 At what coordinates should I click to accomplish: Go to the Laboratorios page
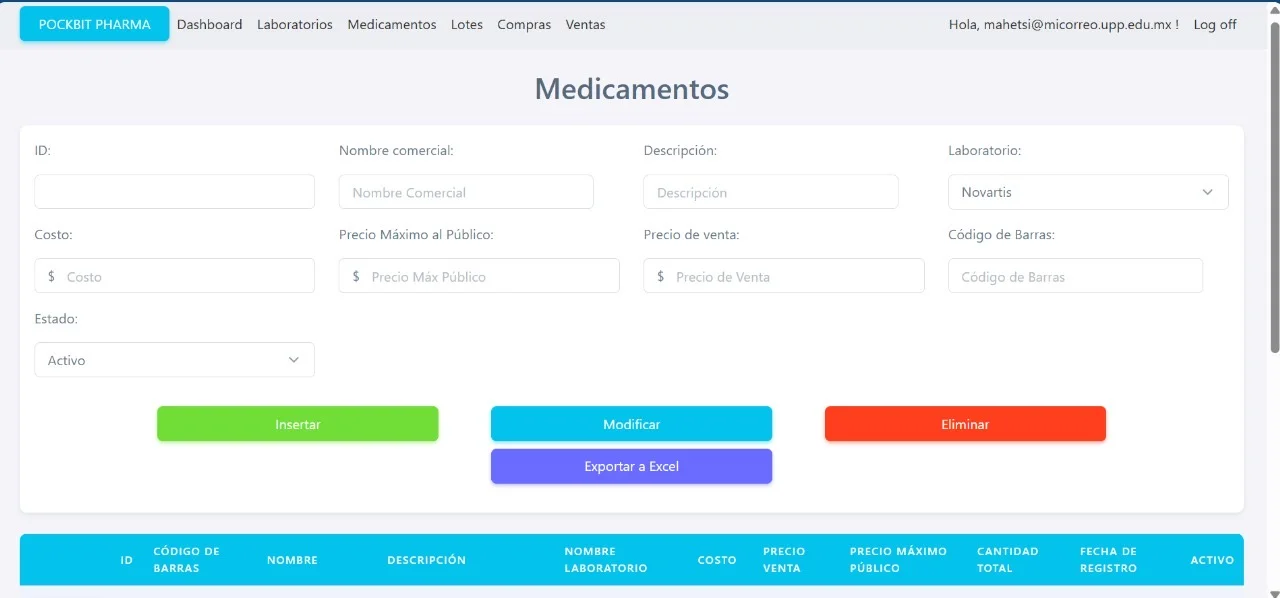(295, 24)
